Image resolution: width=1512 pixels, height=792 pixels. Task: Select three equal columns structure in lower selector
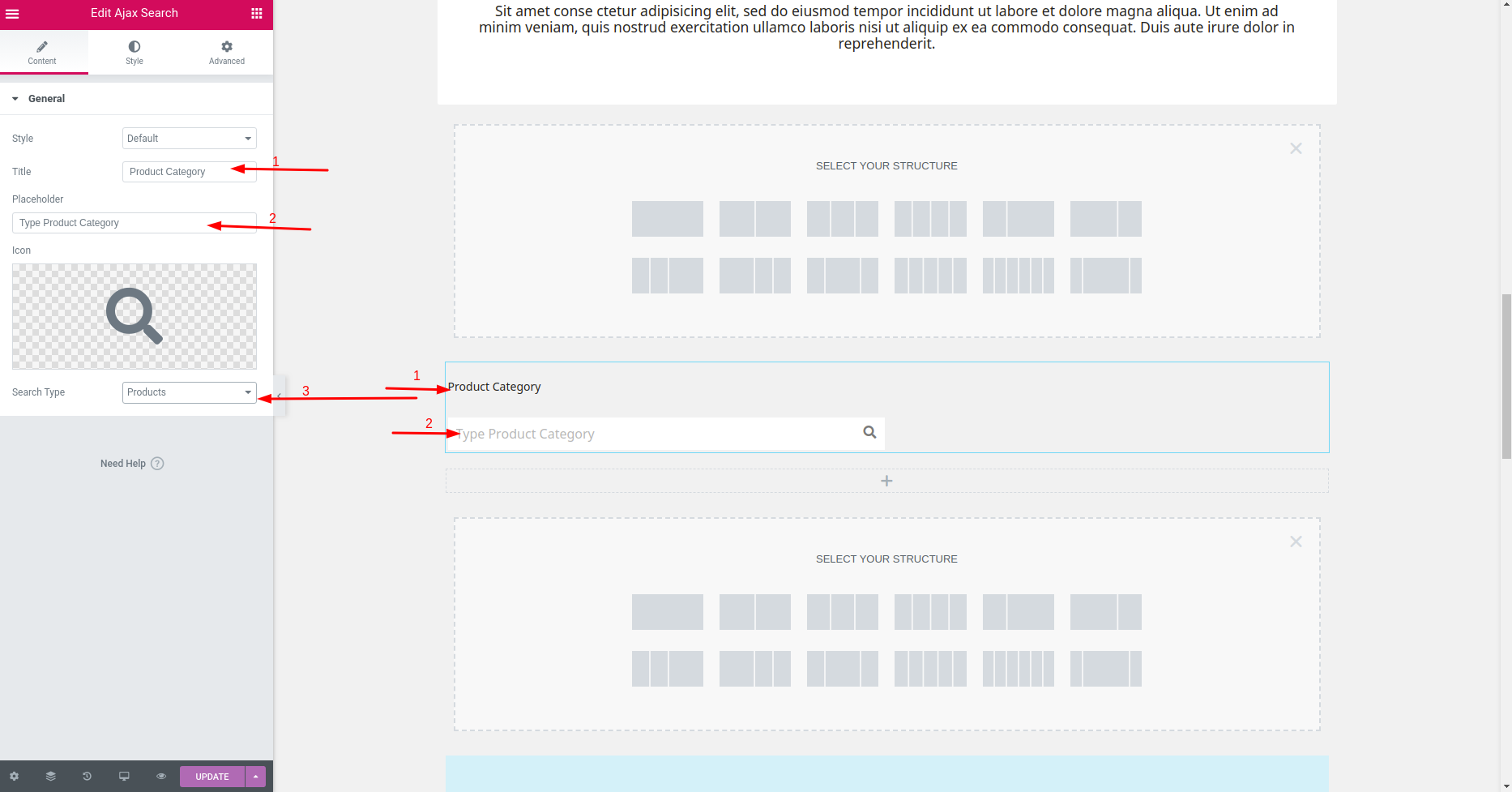pos(843,612)
